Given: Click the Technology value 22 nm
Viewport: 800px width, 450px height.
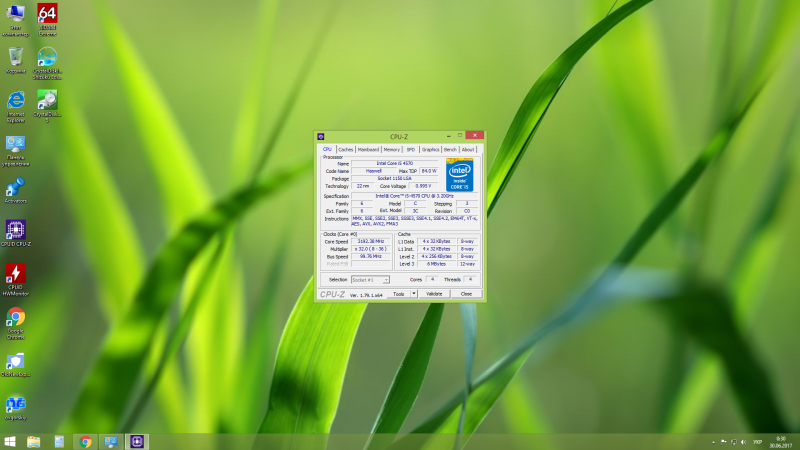Looking at the screenshot, I should point(363,186).
